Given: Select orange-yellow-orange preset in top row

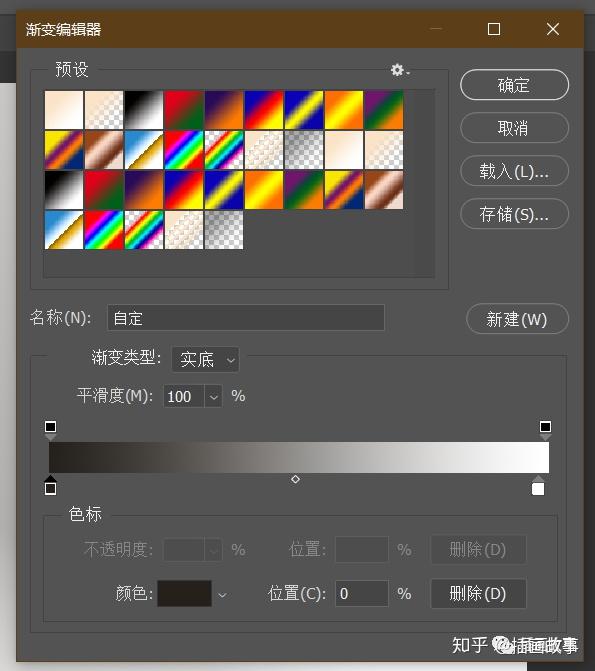Looking at the screenshot, I should [344, 110].
